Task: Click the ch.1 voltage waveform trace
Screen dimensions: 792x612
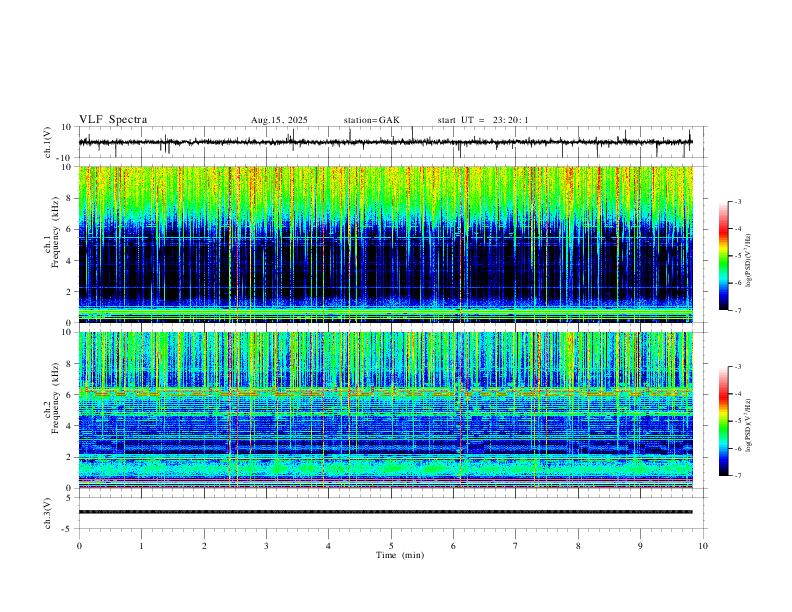Action: (385, 142)
